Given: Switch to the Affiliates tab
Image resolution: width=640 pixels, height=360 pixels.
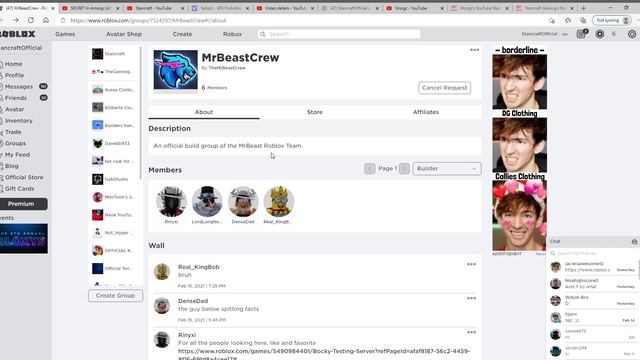Looking at the screenshot, I should coord(426,112).
